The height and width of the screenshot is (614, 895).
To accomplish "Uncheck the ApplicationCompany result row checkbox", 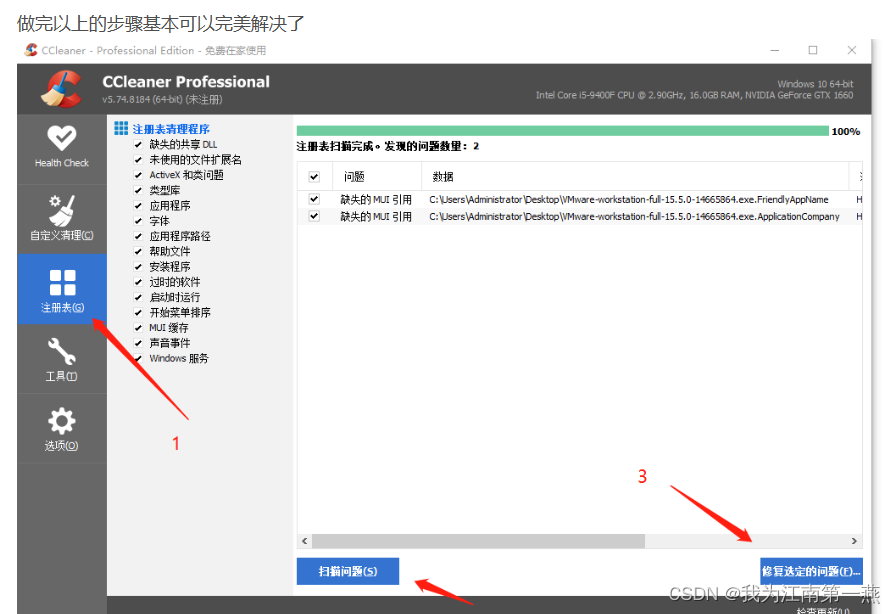I will pyautogui.click(x=314, y=216).
